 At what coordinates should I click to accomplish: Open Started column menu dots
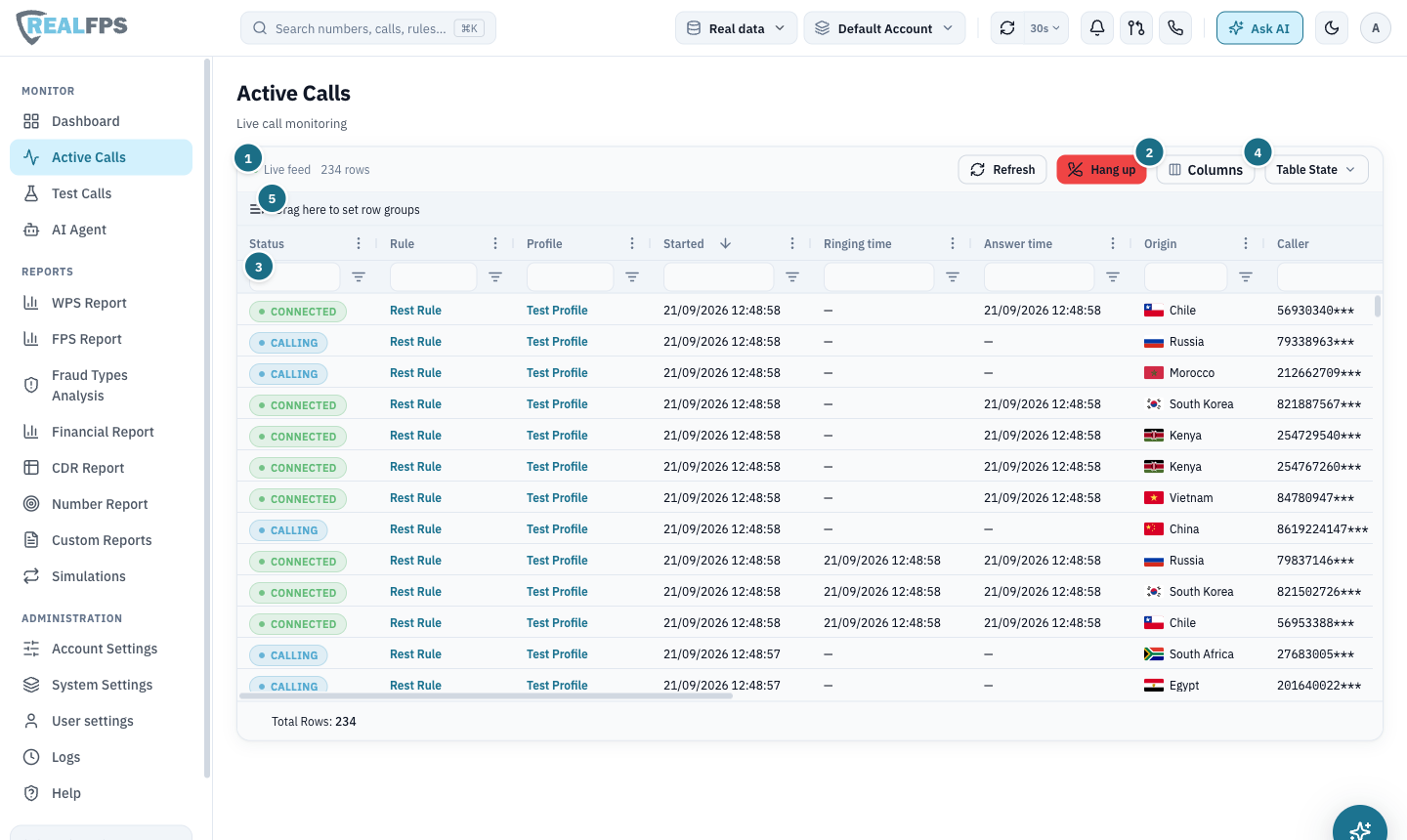click(x=792, y=243)
